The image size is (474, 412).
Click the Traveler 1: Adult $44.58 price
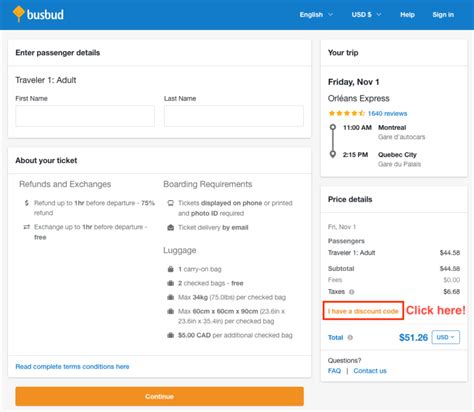pyautogui.click(x=450, y=253)
